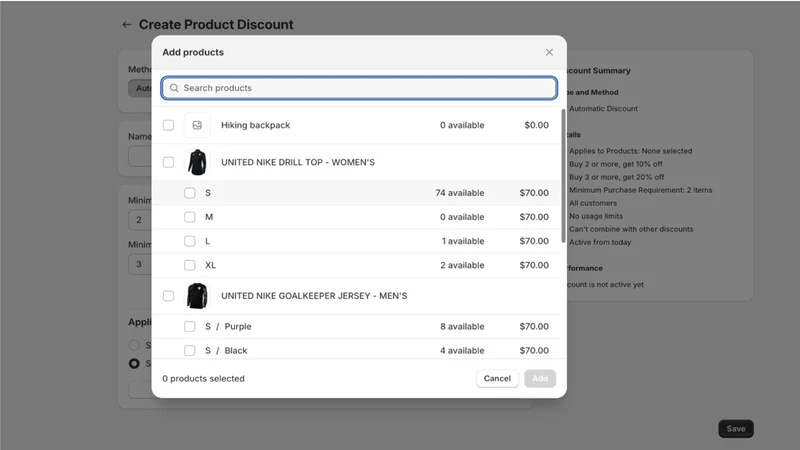
Task: Click the dialog list scrollbar
Action: click(x=563, y=176)
